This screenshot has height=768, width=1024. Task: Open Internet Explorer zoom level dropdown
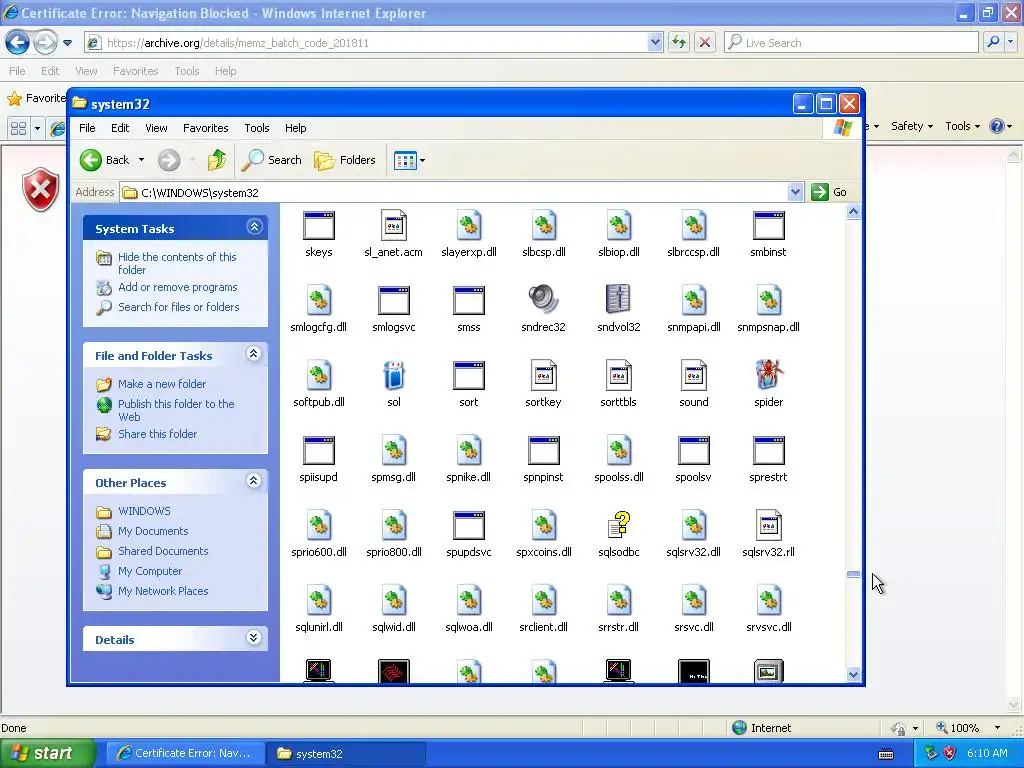(x=997, y=728)
